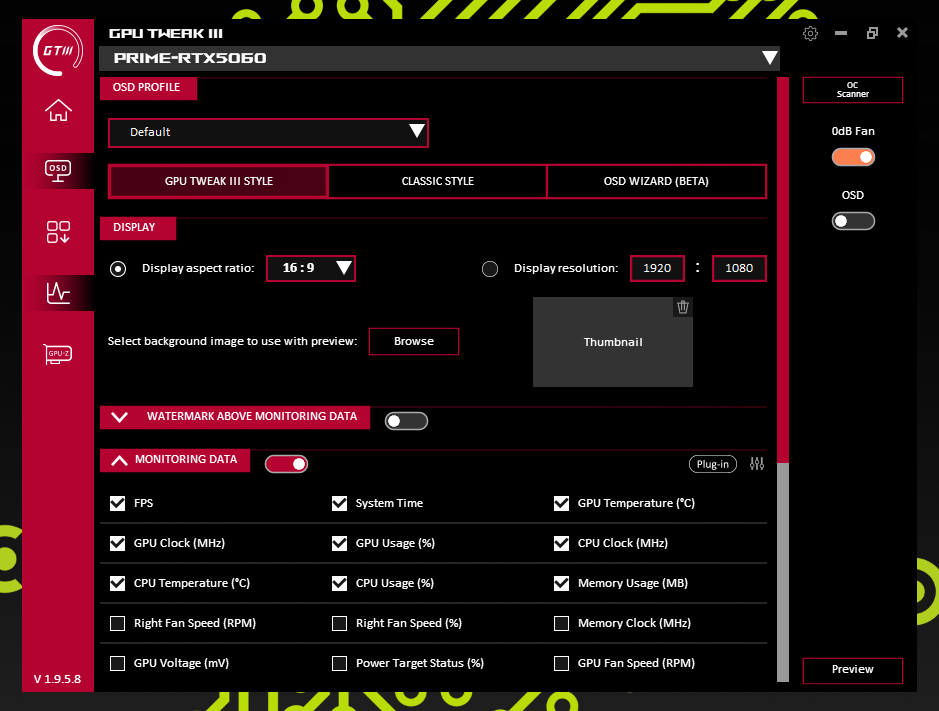Enable Power Target Status (%) checkbox
Viewport: 939px width, 711px height.
click(x=340, y=664)
